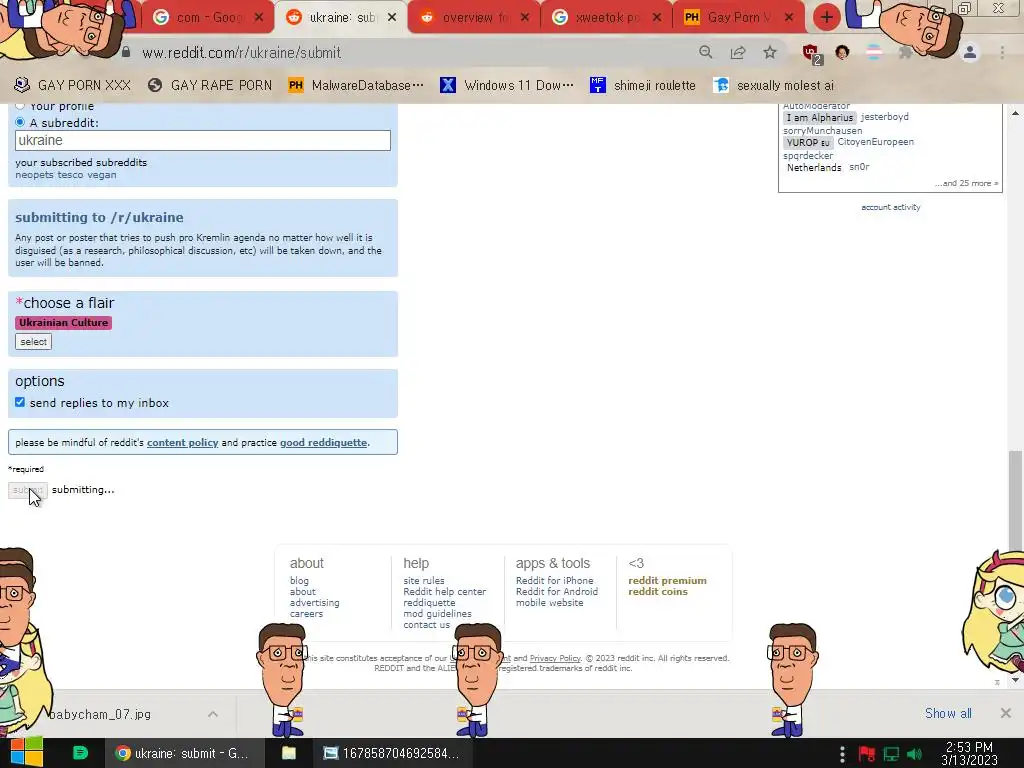The height and width of the screenshot is (768, 1024).
Task: Open the 'mod guidelines' footer link
Action: 437,614
